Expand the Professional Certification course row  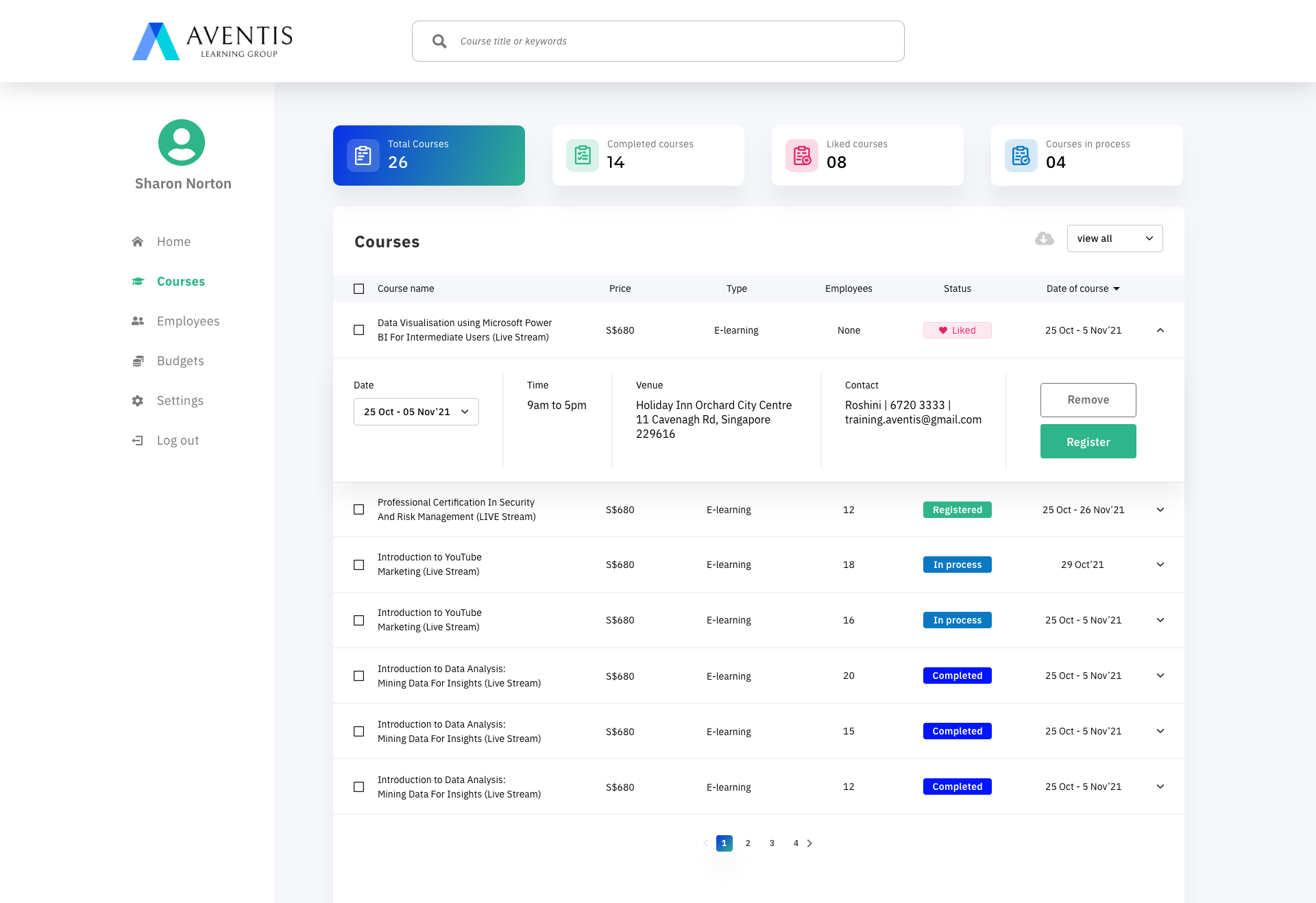tap(1160, 510)
